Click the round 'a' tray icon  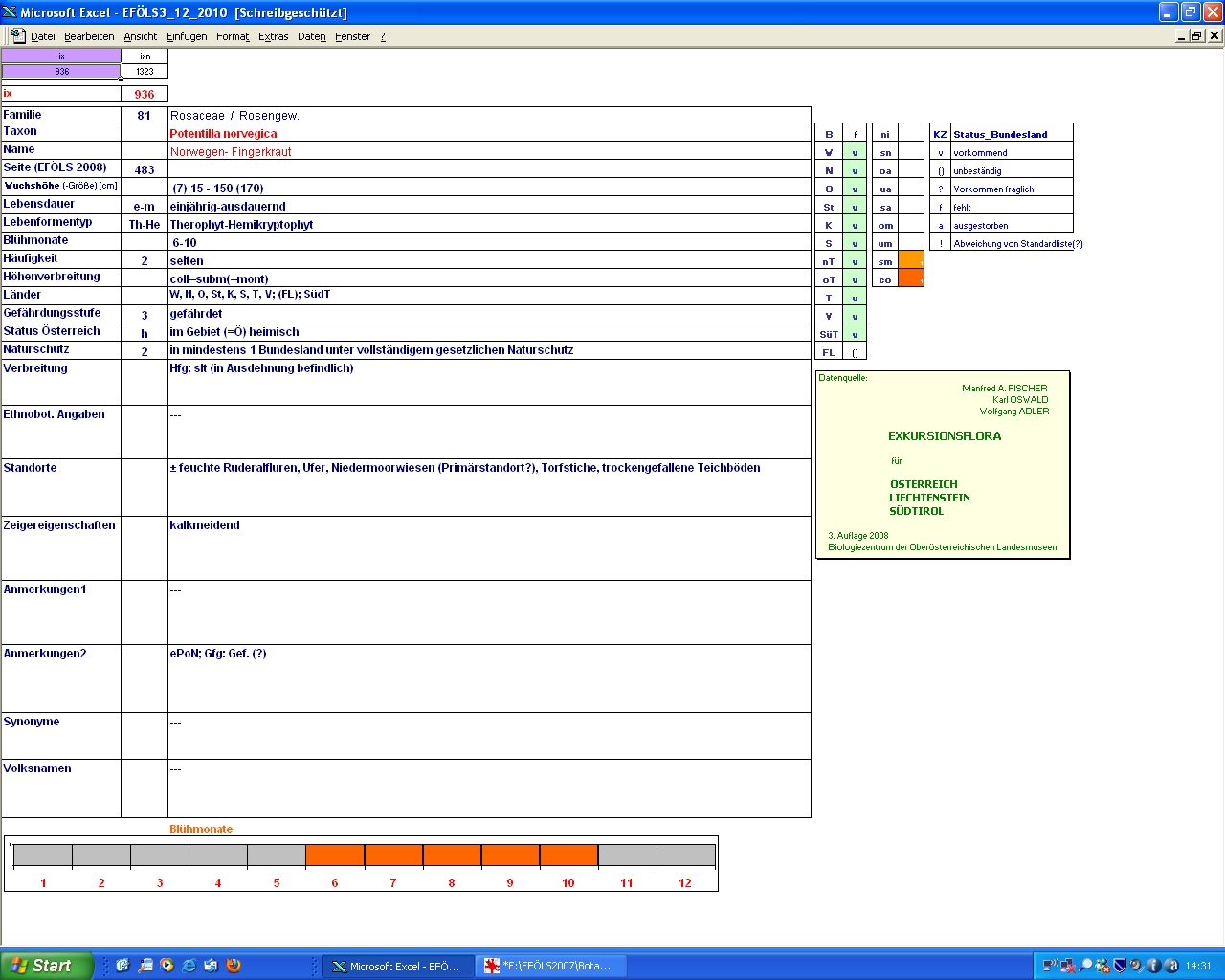pyautogui.click(x=1171, y=966)
